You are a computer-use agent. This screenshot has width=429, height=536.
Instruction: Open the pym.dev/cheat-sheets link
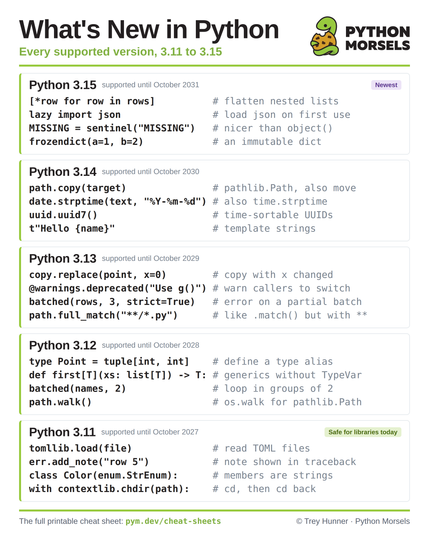[x=173, y=521]
